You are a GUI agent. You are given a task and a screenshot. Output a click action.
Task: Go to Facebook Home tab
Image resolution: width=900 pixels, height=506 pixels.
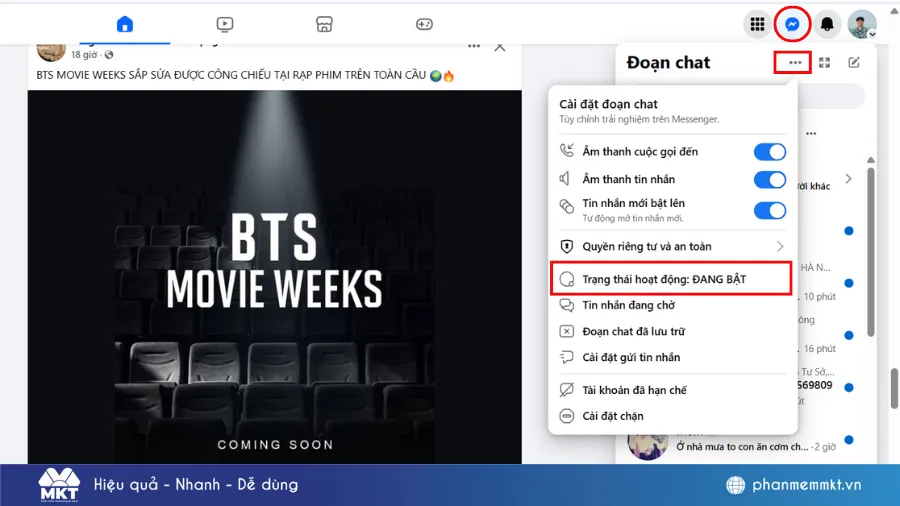125,24
